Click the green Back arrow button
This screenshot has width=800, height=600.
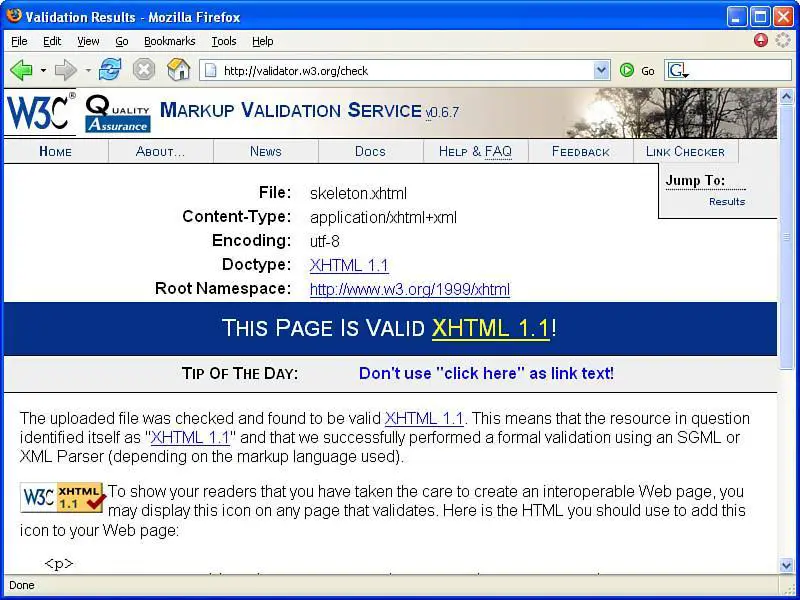tap(21, 70)
